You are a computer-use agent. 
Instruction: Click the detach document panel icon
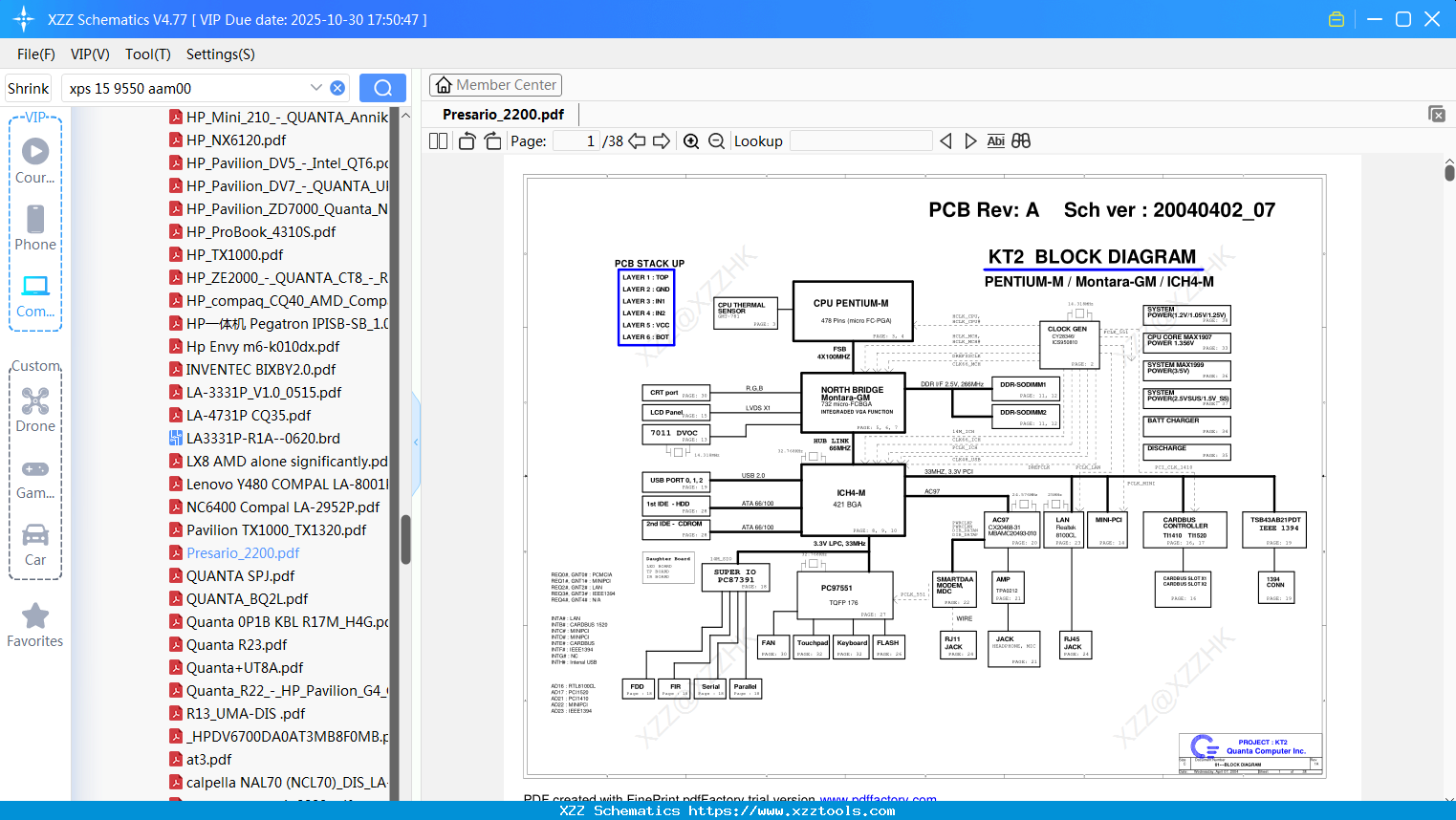(1437, 114)
